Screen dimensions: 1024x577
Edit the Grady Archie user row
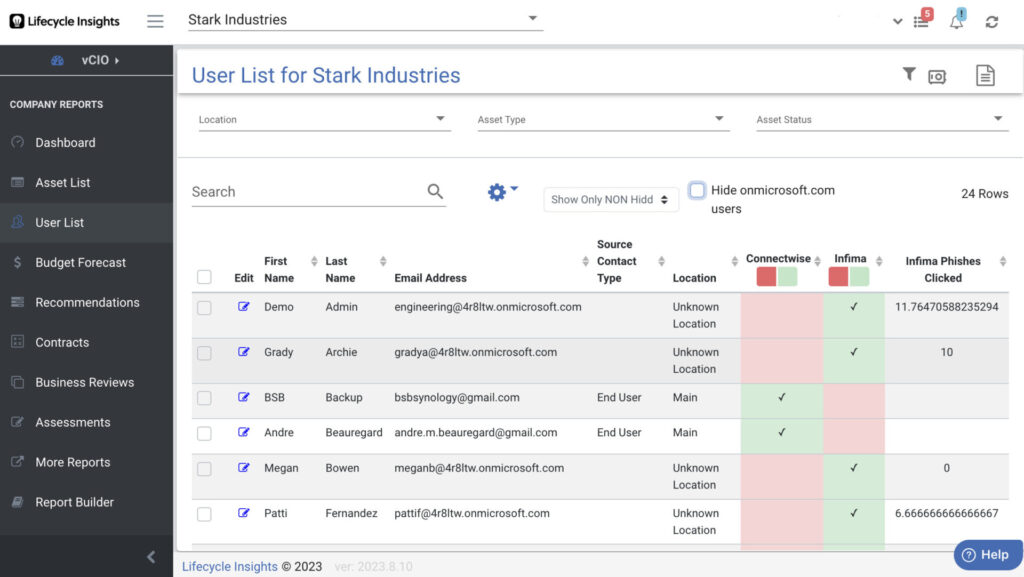pyautogui.click(x=244, y=352)
